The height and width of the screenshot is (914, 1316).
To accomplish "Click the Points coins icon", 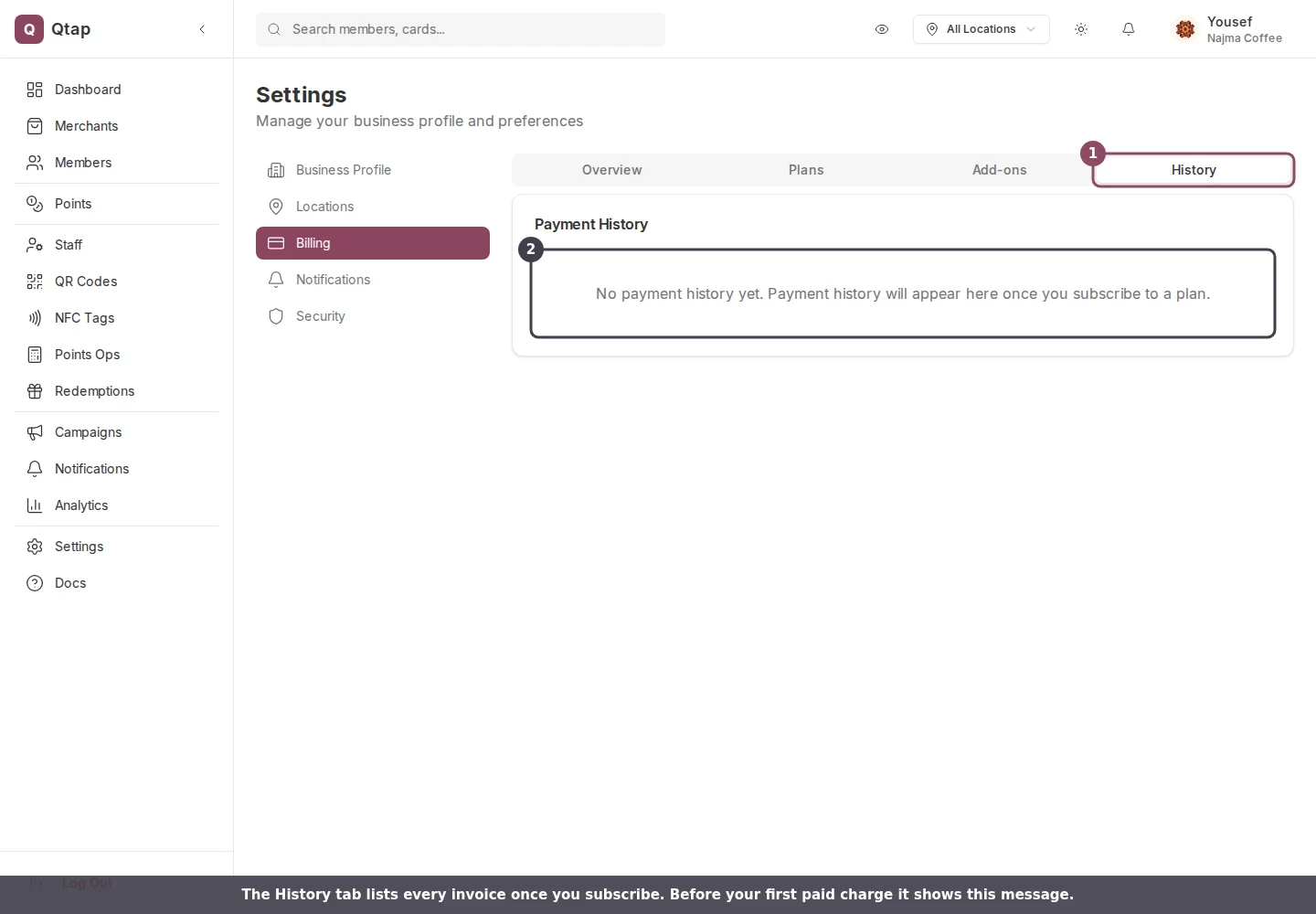I will [35, 204].
